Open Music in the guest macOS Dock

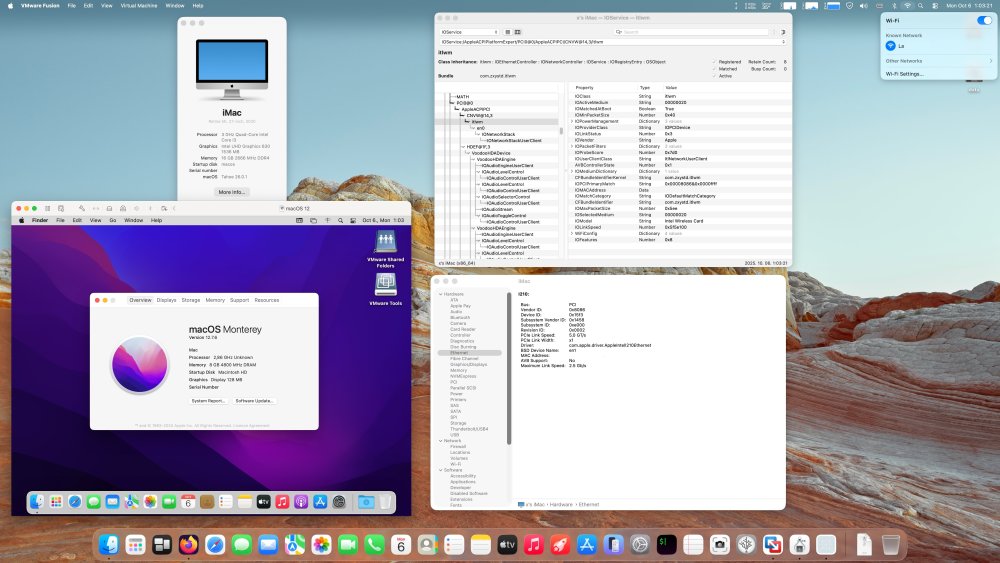[x=283, y=502]
